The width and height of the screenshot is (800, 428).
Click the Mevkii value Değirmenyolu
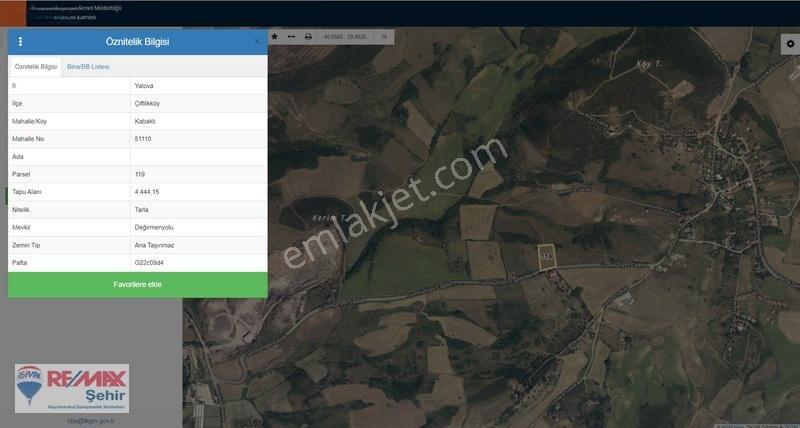coord(154,228)
